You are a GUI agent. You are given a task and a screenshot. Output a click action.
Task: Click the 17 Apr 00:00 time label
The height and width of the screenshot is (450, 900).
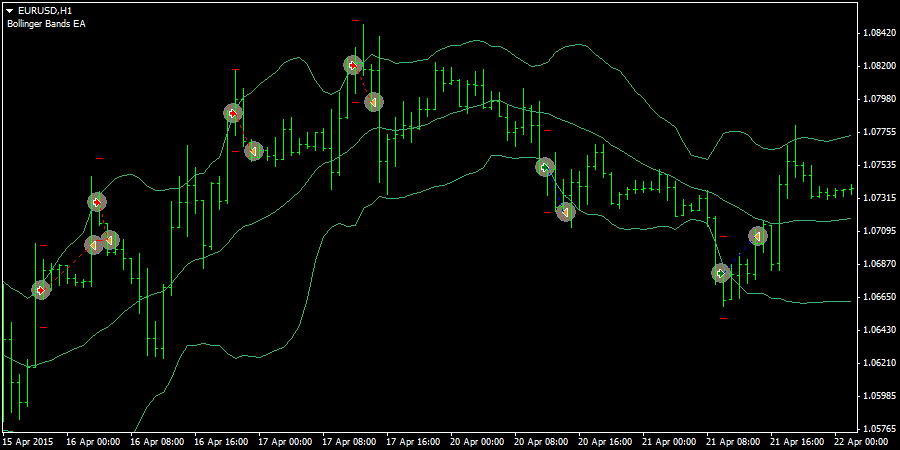click(286, 442)
